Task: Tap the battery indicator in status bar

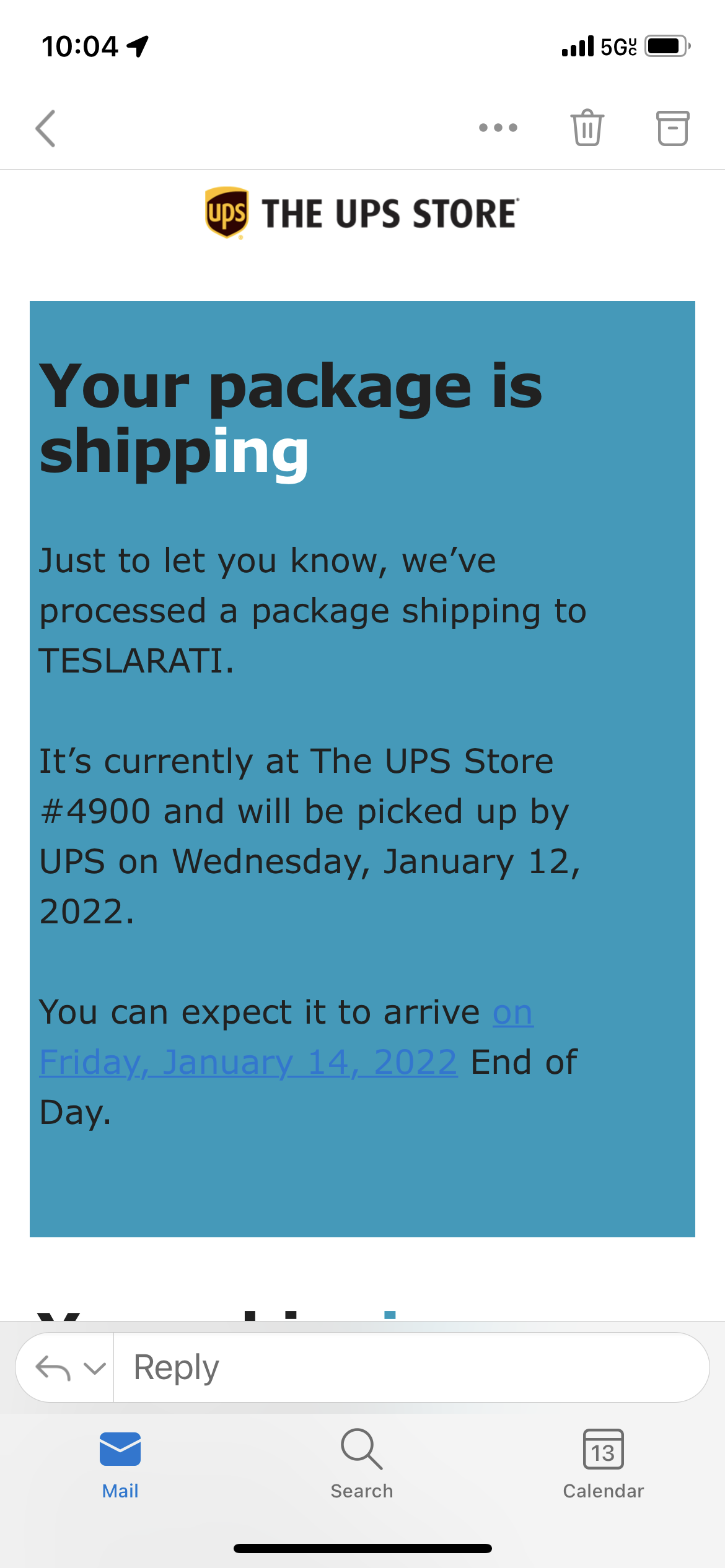Action: coord(667,46)
